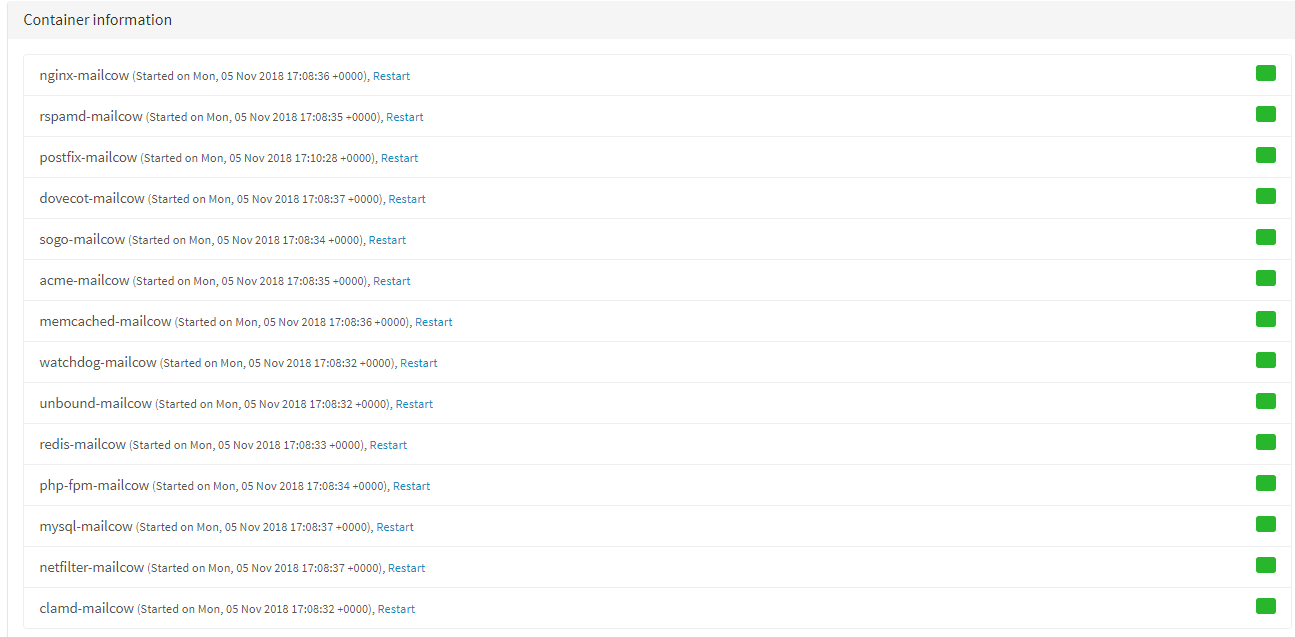Click green status indicator for nginx-mailcow
Viewport: 1295px width, 637px height.
coord(1266,73)
